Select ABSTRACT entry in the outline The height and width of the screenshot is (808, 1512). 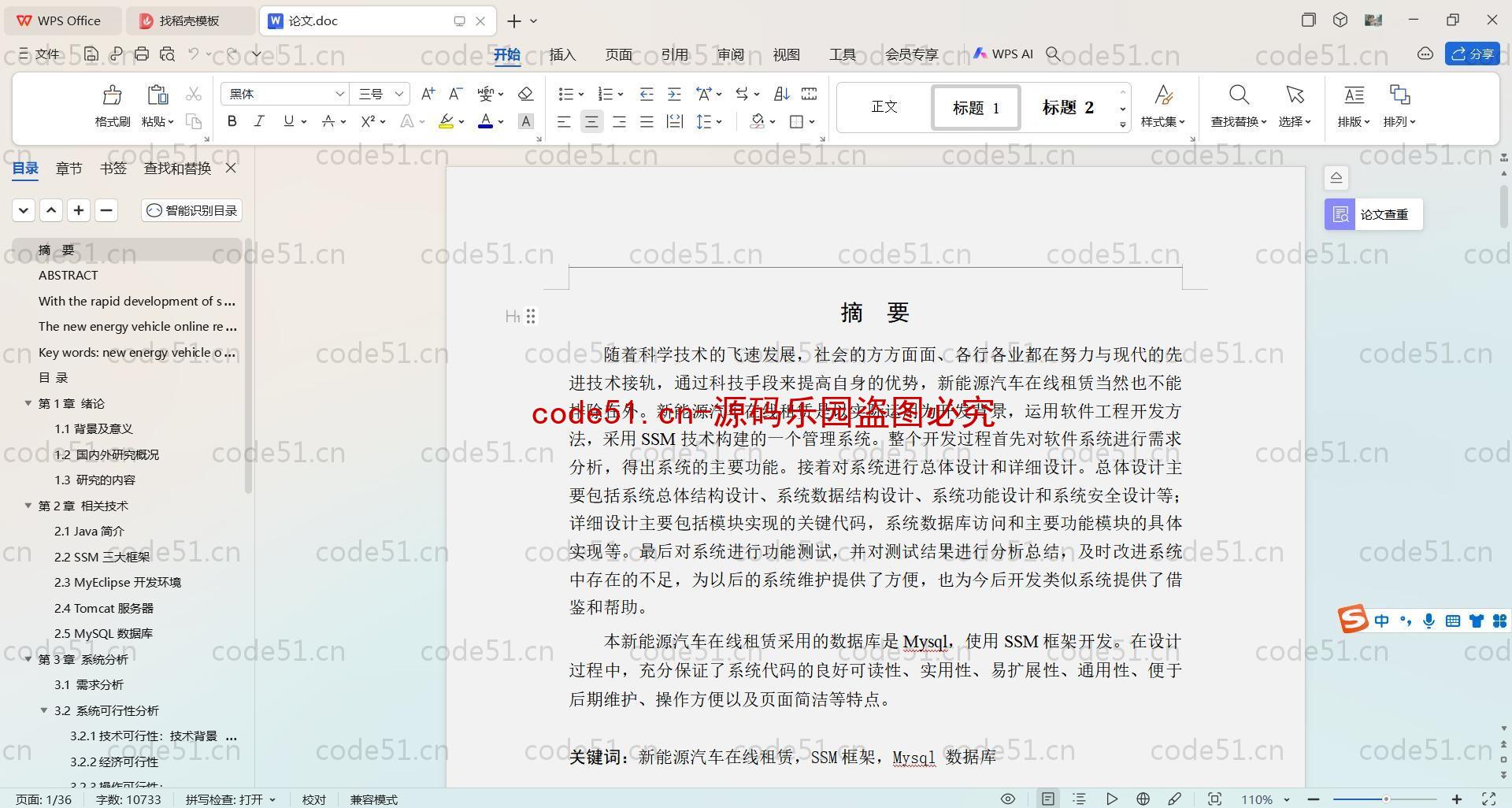tap(69, 275)
